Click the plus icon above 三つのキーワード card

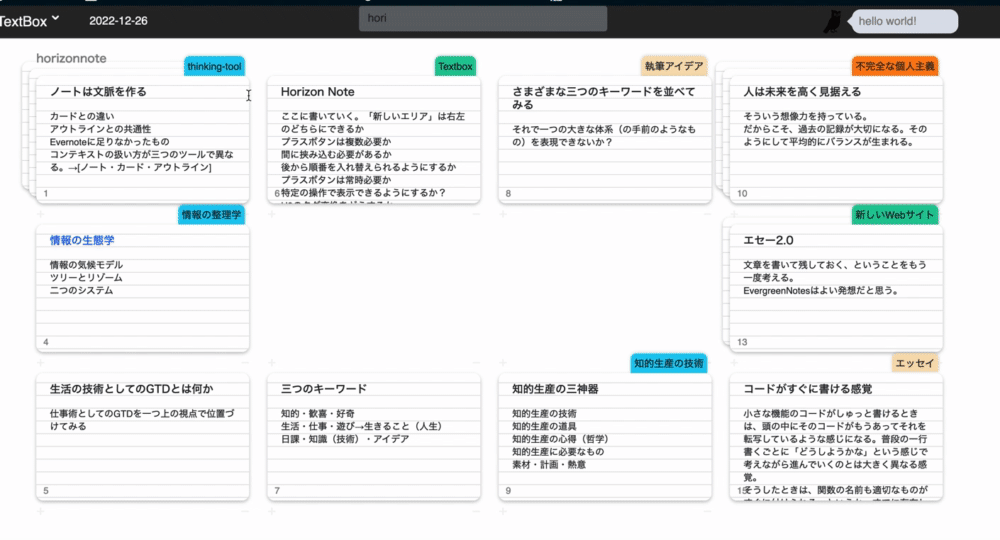272,363
